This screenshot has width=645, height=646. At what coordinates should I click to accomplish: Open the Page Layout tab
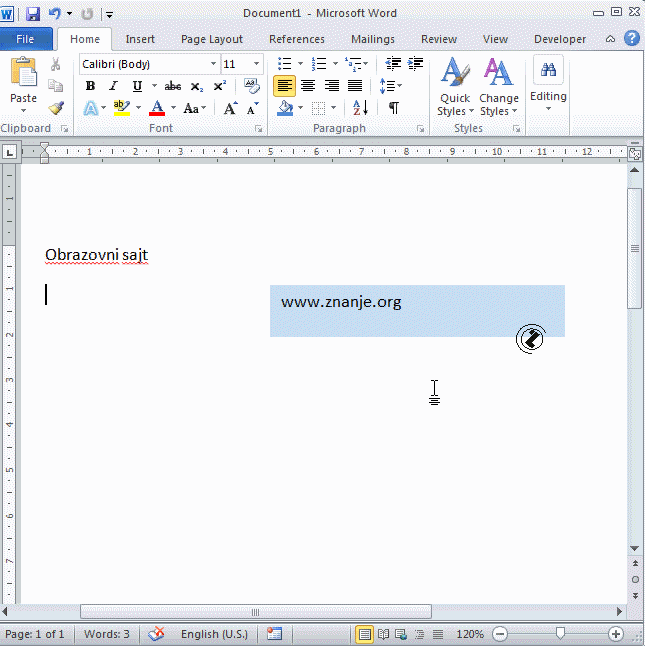[211, 39]
